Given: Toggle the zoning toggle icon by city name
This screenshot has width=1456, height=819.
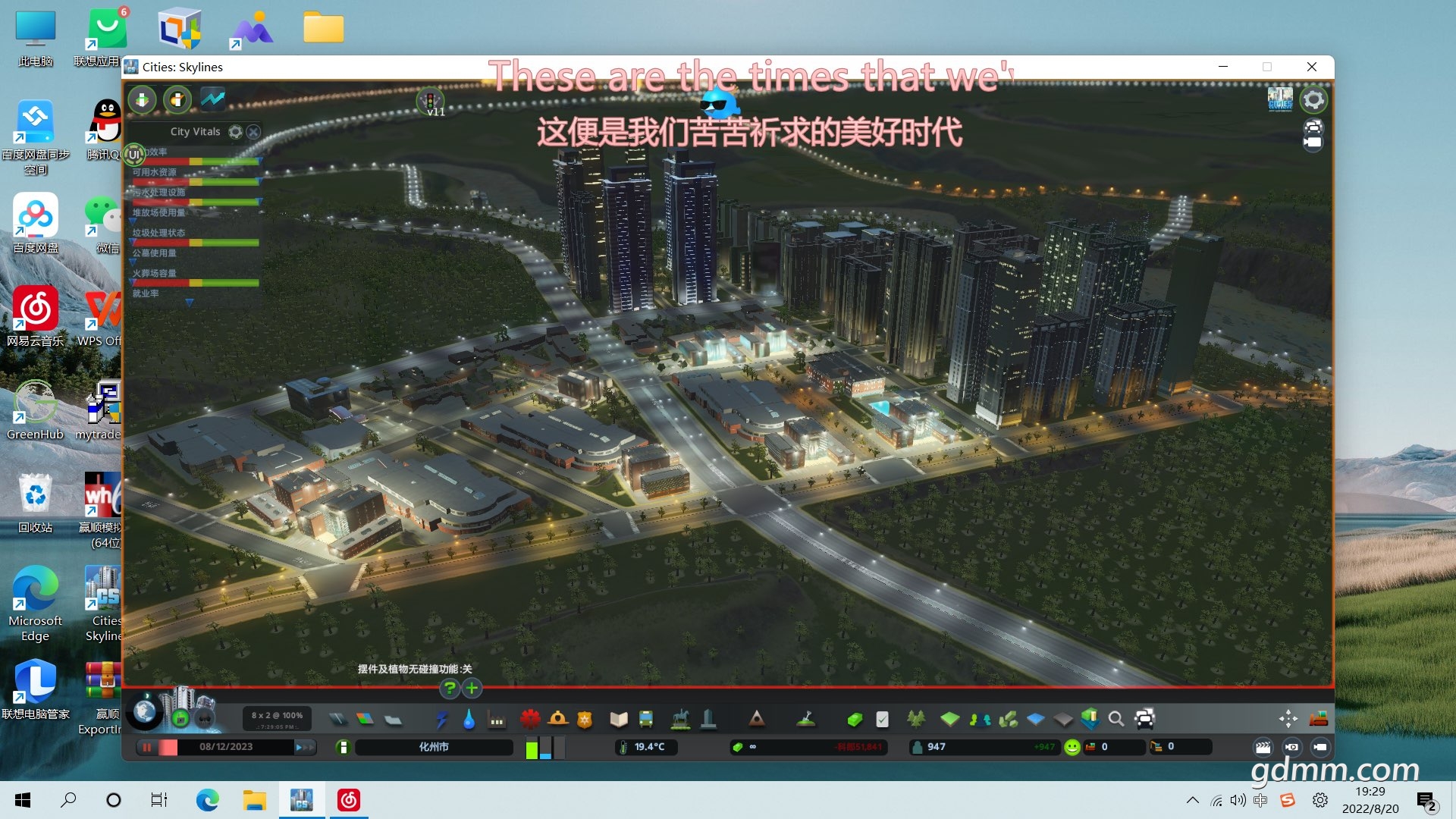Looking at the screenshot, I should click(x=343, y=747).
